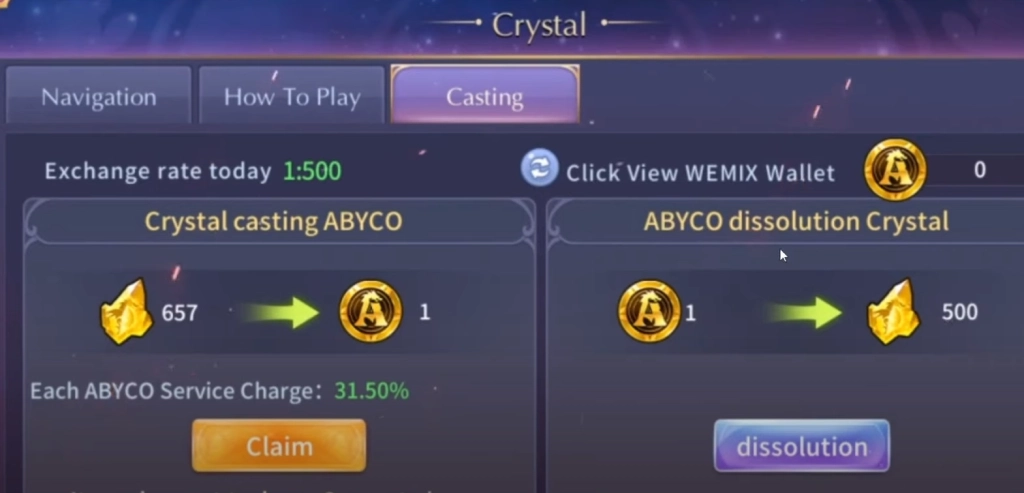Click green arrow in Crystal casting panel
Screen dimensions: 1024x493
point(280,312)
